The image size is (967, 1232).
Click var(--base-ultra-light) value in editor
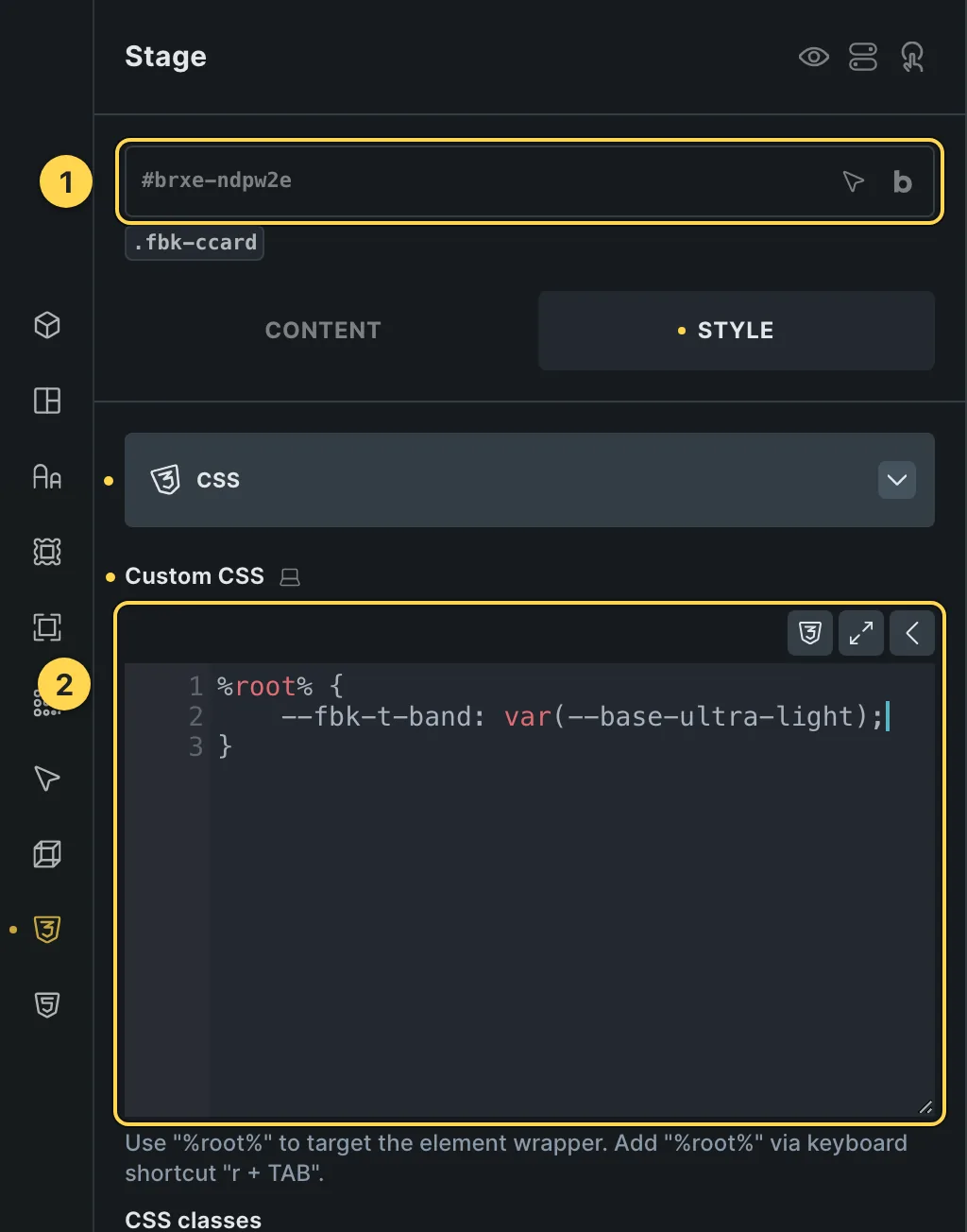tap(687, 716)
